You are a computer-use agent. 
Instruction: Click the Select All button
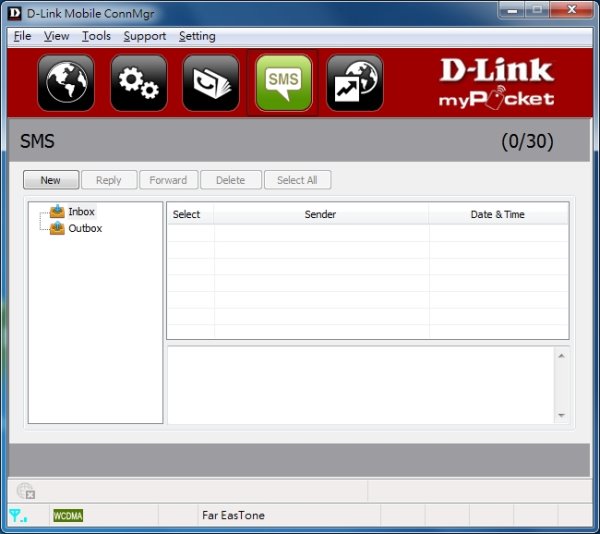tap(297, 180)
